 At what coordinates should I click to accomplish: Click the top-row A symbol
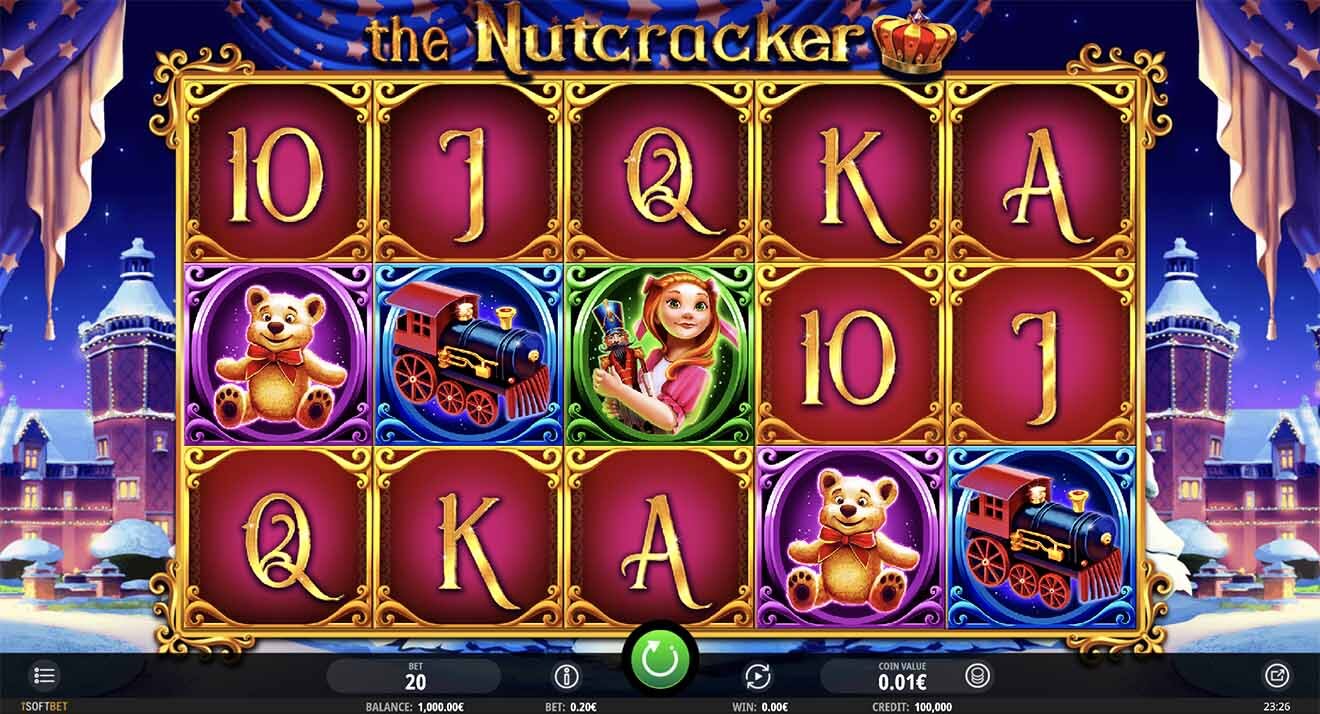(x=1040, y=172)
